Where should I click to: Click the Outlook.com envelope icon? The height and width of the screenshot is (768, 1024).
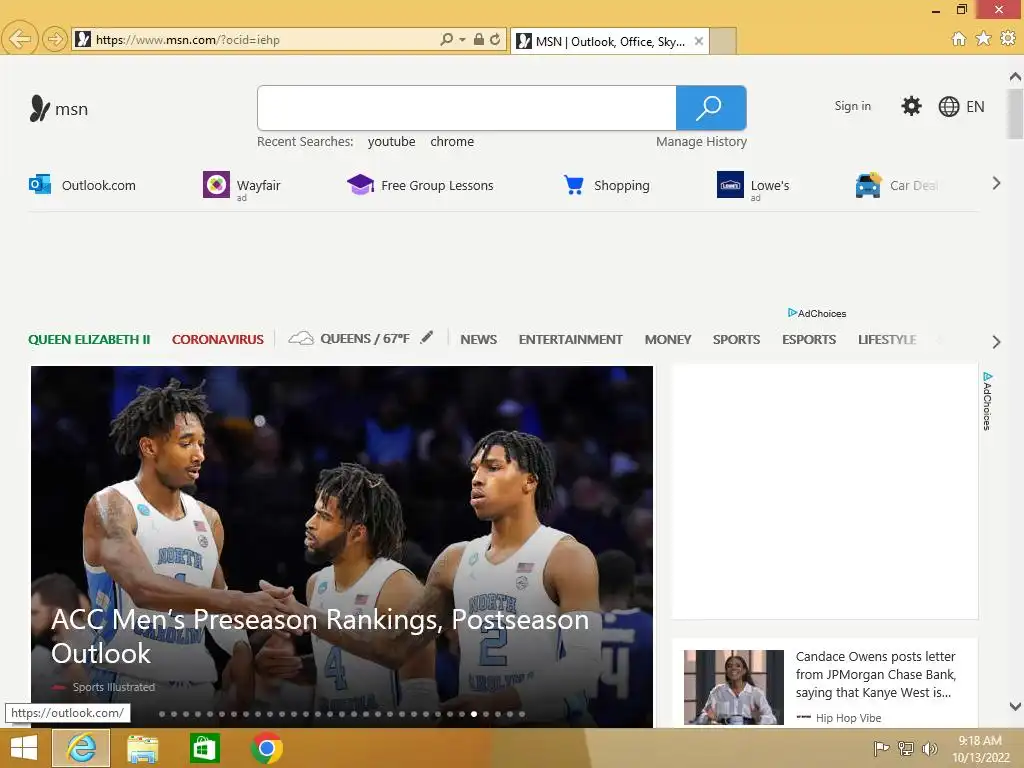pos(40,185)
